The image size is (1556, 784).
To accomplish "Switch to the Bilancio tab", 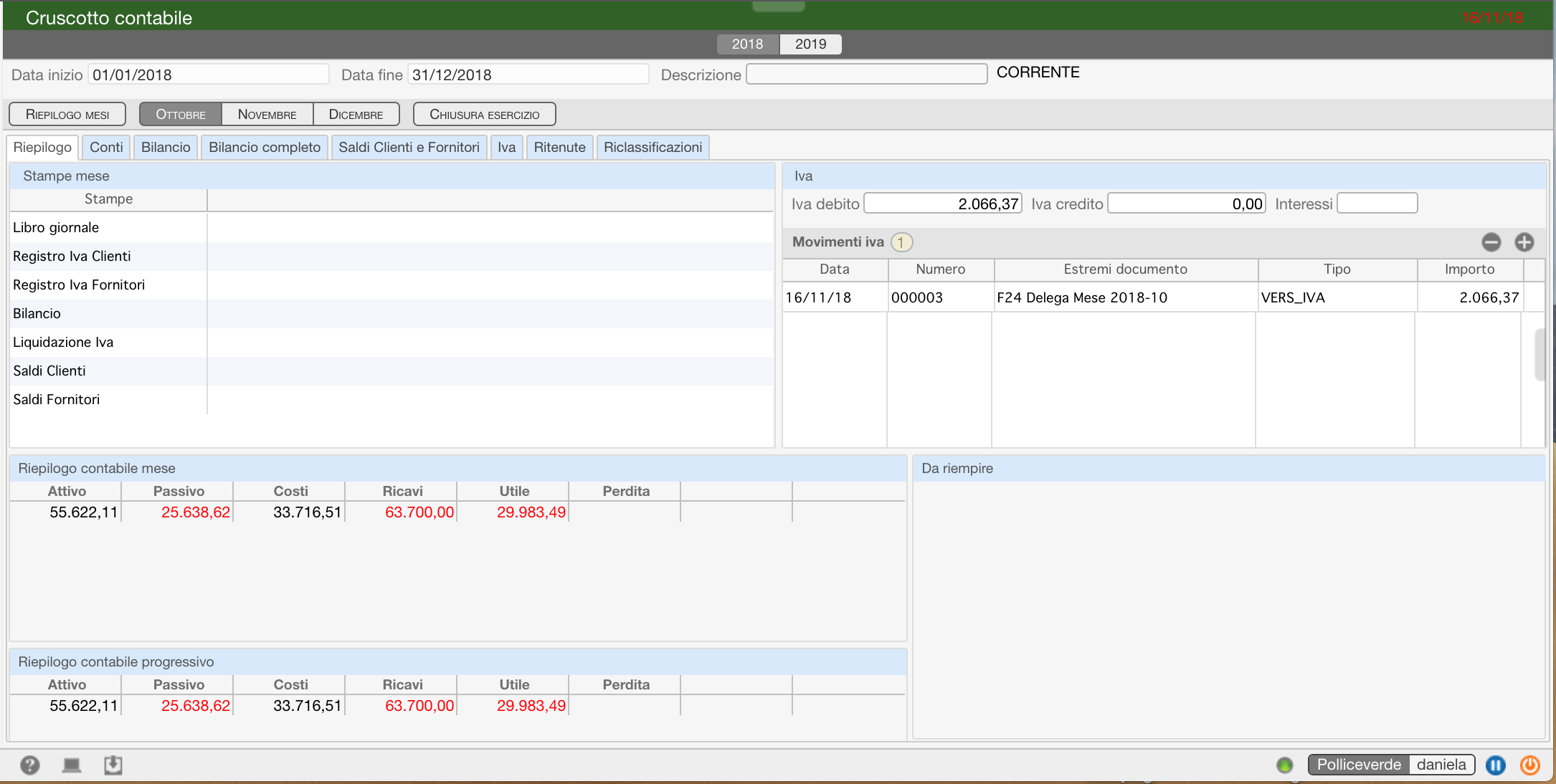I will tap(166, 148).
